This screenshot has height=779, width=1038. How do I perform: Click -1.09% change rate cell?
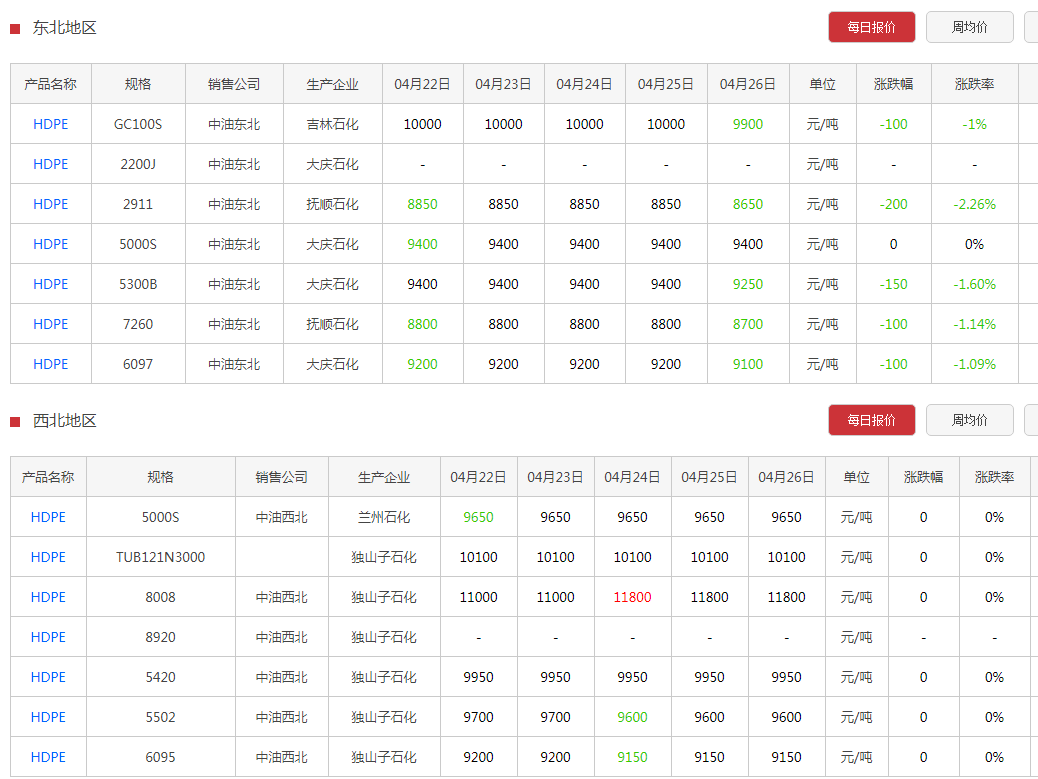(974, 364)
